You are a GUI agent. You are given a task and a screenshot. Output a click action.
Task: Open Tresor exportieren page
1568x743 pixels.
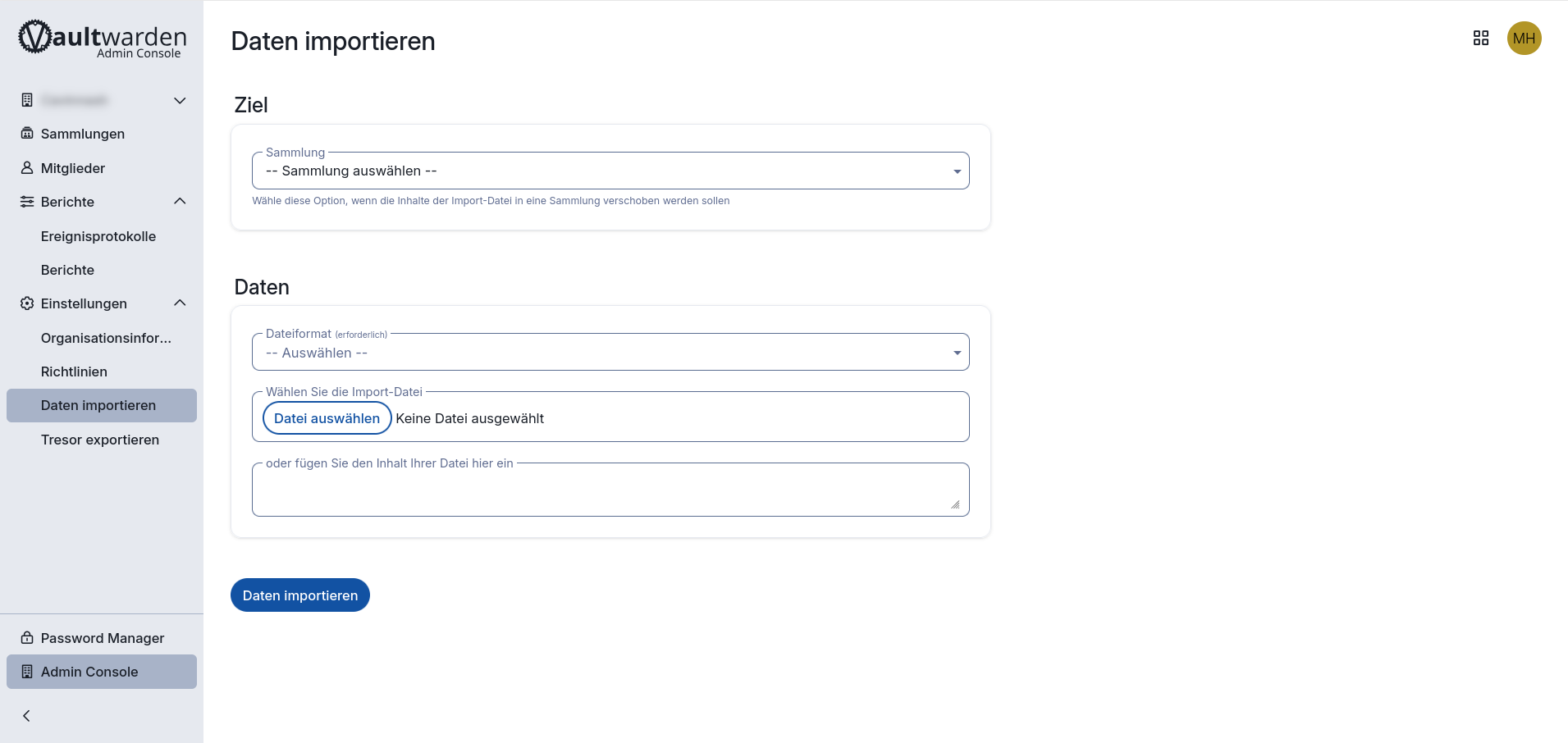click(x=100, y=440)
